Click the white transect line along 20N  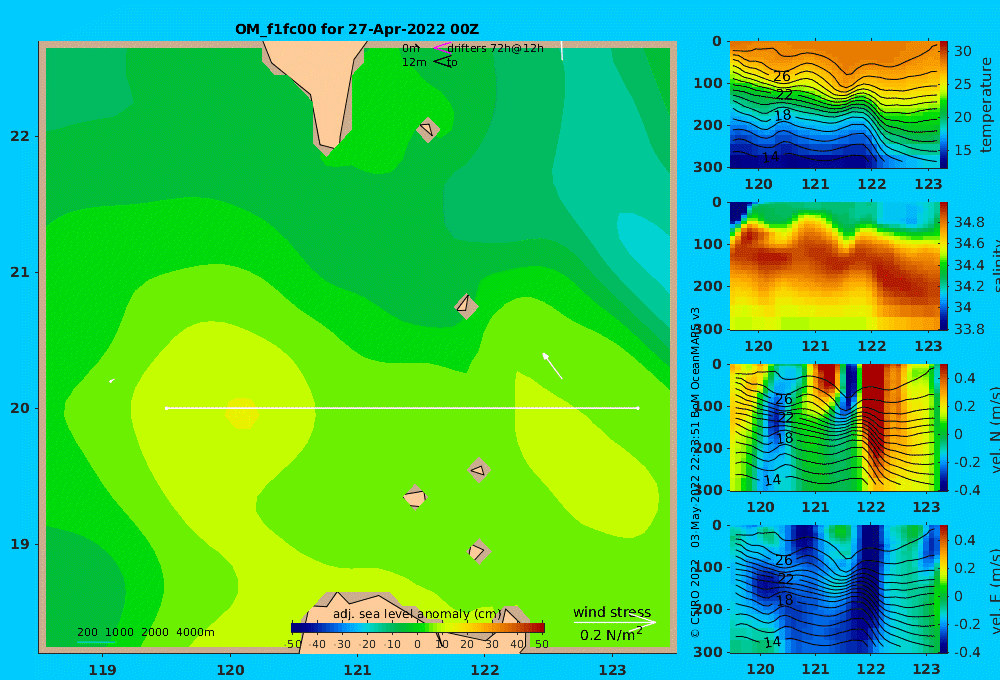tap(402, 408)
